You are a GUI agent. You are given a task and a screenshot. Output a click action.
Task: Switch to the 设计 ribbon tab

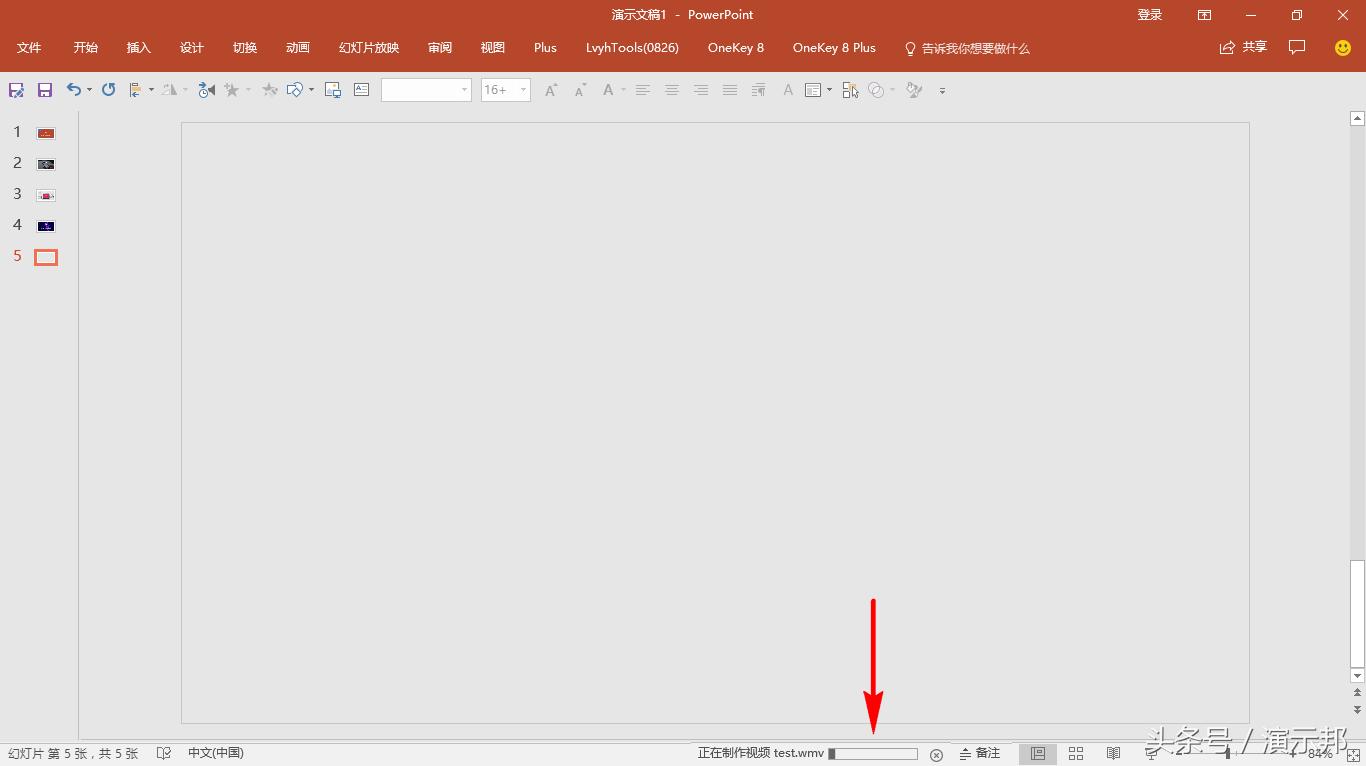pyautogui.click(x=191, y=48)
